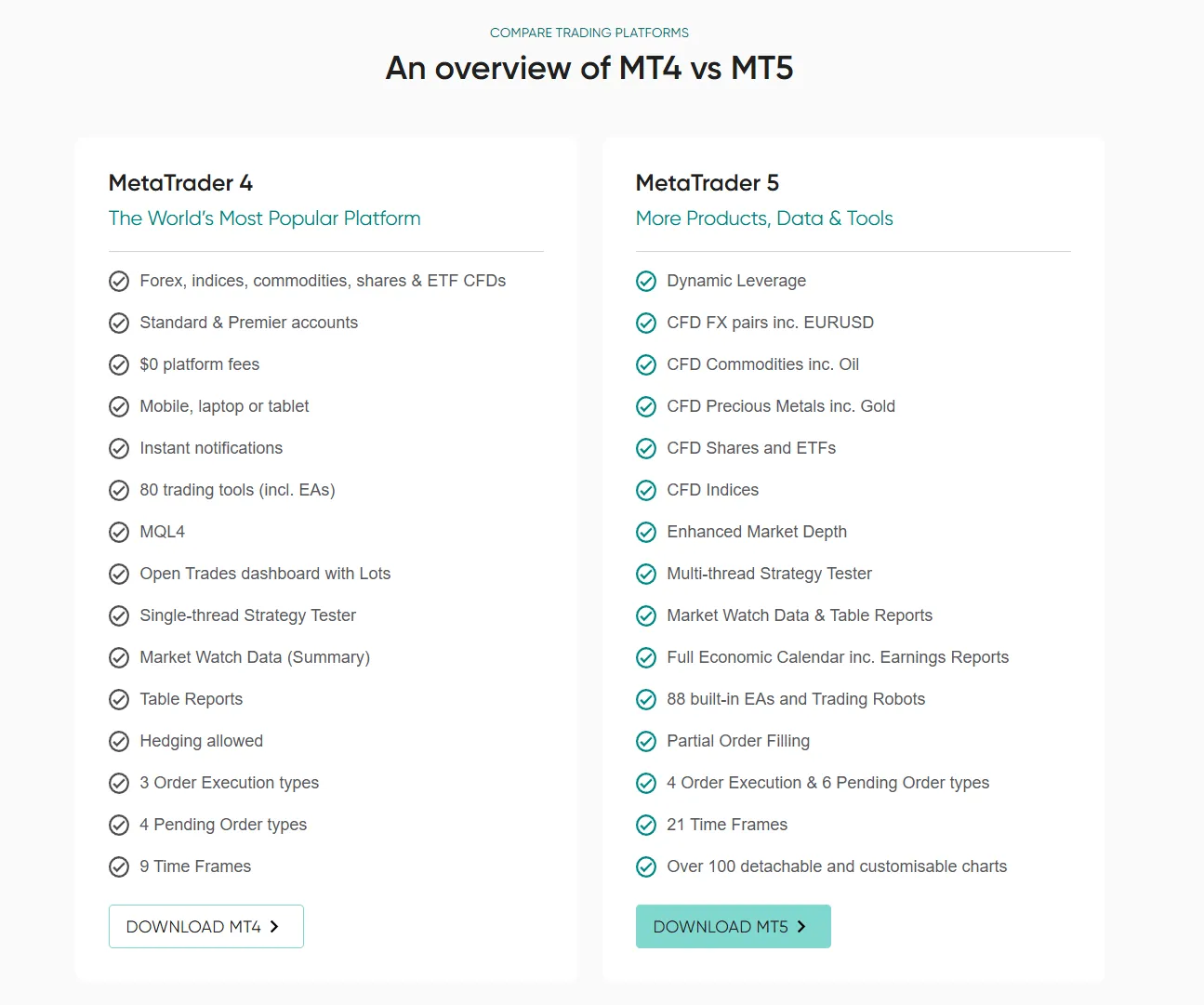Image resolution: width=1204 pixels, height=1005 pixels.
Task: Click the chevron arrow in Download MT4
Action: [274, 926]
